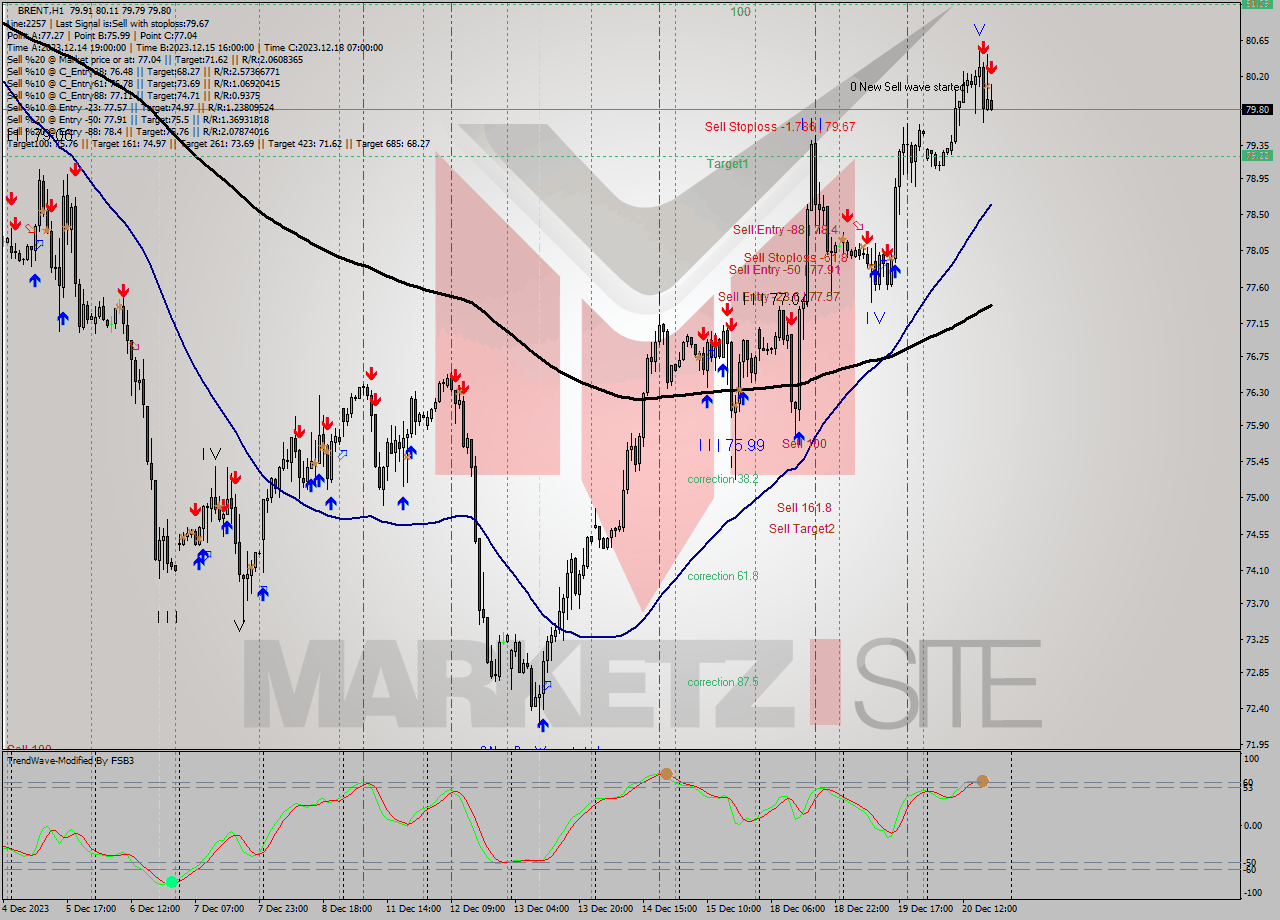Click the 75.00 price axis value
Image resolution: width=1280 pixels, height=920 pixels.
pos(1258,498)
